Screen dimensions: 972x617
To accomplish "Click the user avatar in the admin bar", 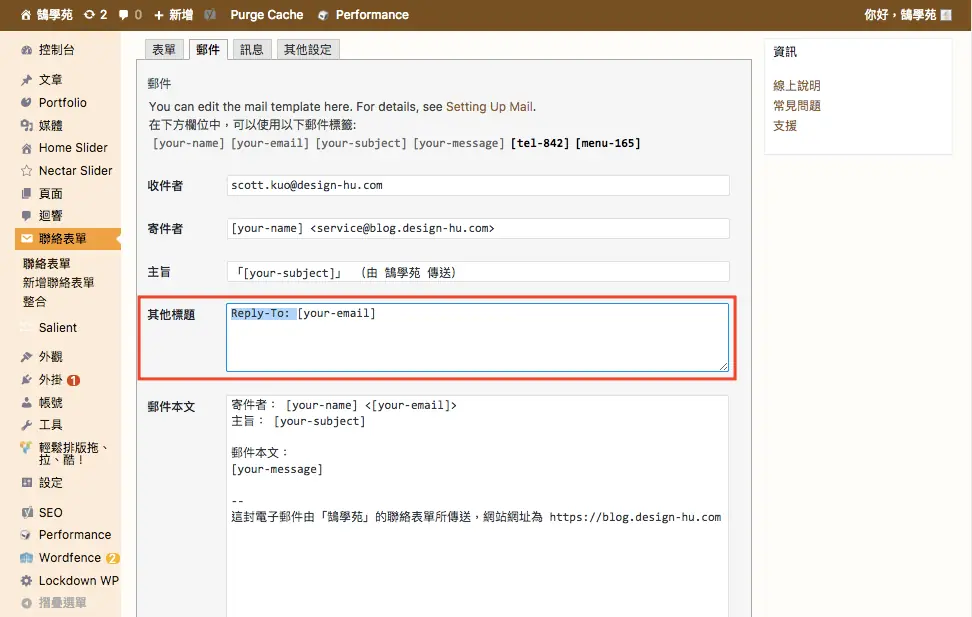I will point(946,15).
